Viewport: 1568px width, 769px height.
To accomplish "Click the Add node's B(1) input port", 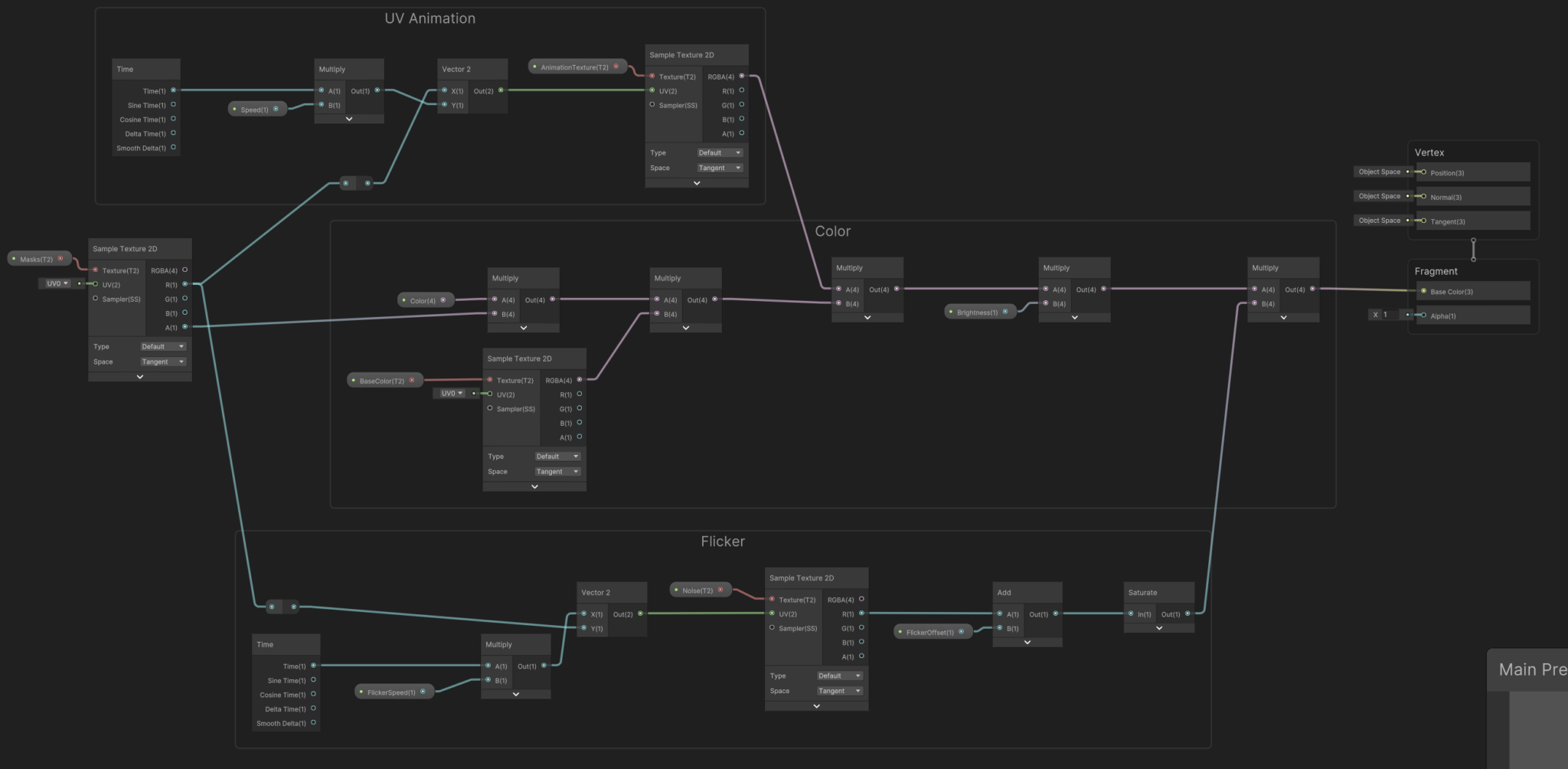I will (x=1000, y=628).
